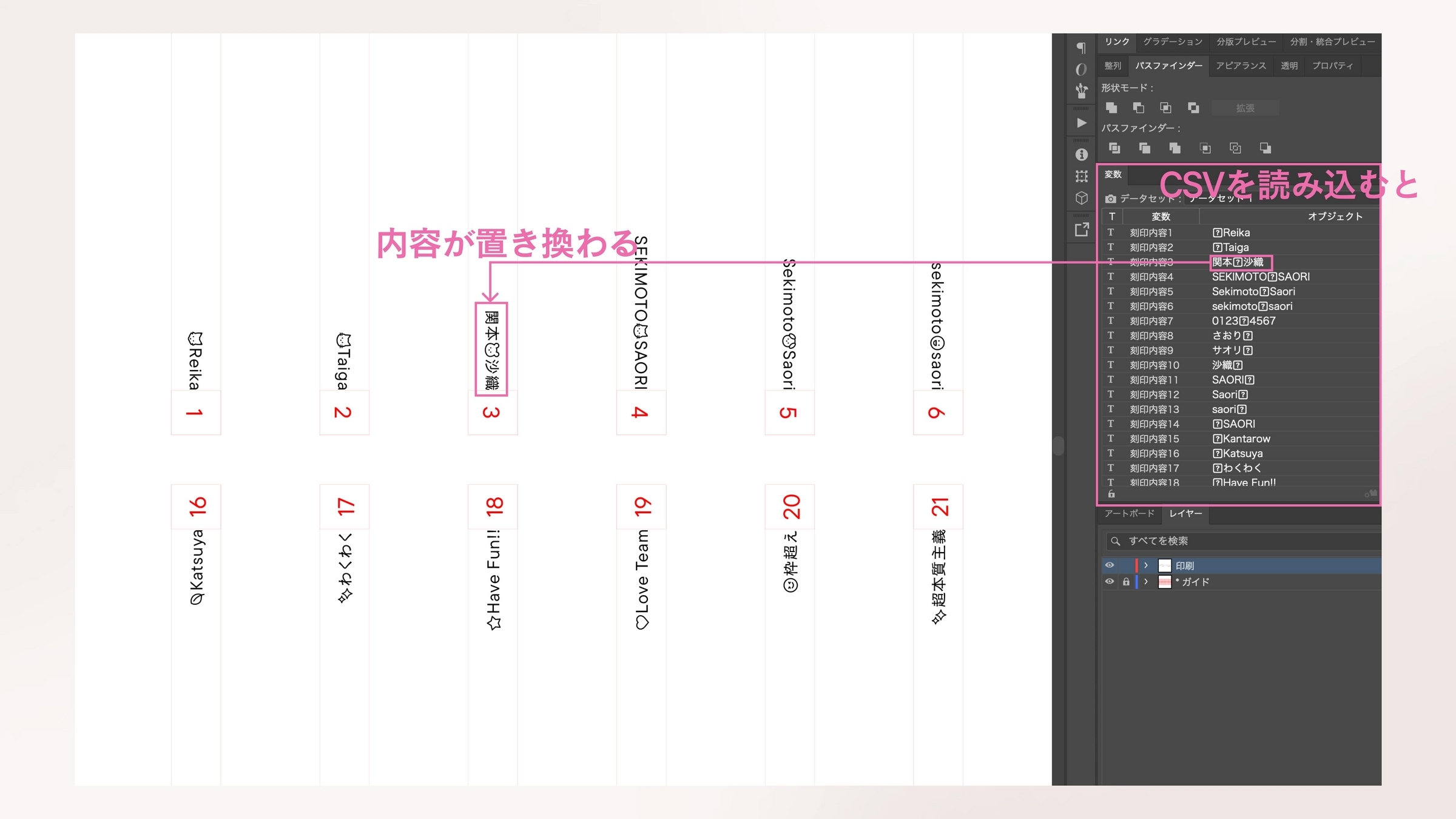Expand the ガイド layer chevron
The height and width of the screenshot is (819, 1456).
coord(1146,582)
